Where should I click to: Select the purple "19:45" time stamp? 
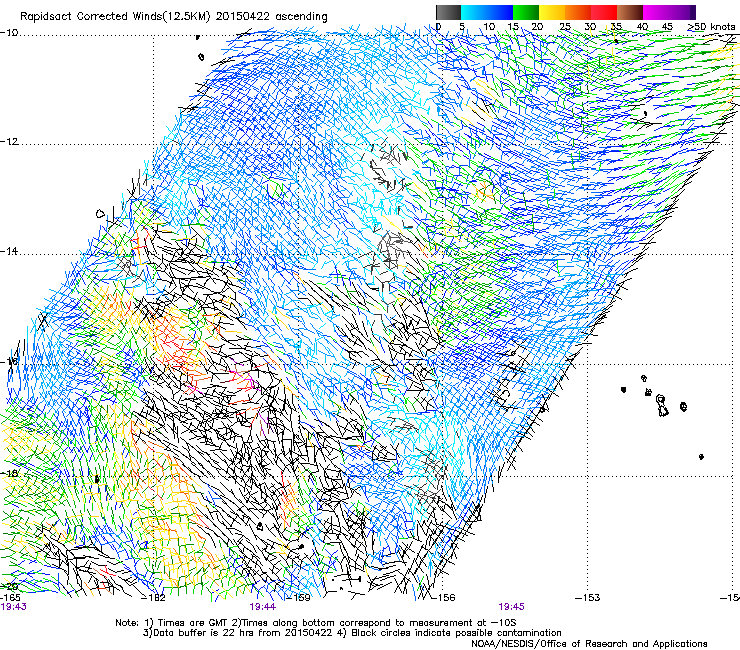pos(511,607)
